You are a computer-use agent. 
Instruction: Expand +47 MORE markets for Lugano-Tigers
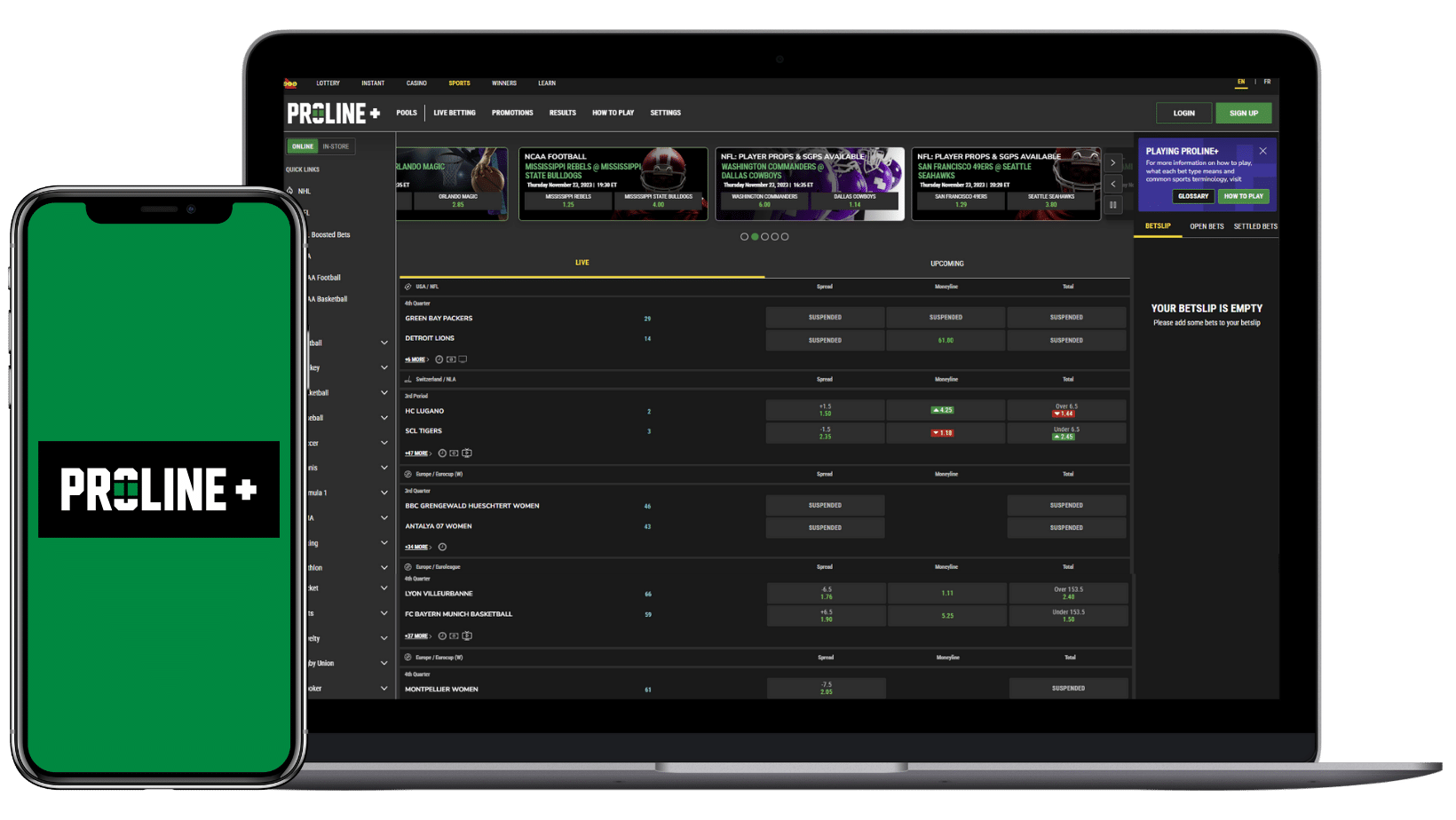[417, 453]
